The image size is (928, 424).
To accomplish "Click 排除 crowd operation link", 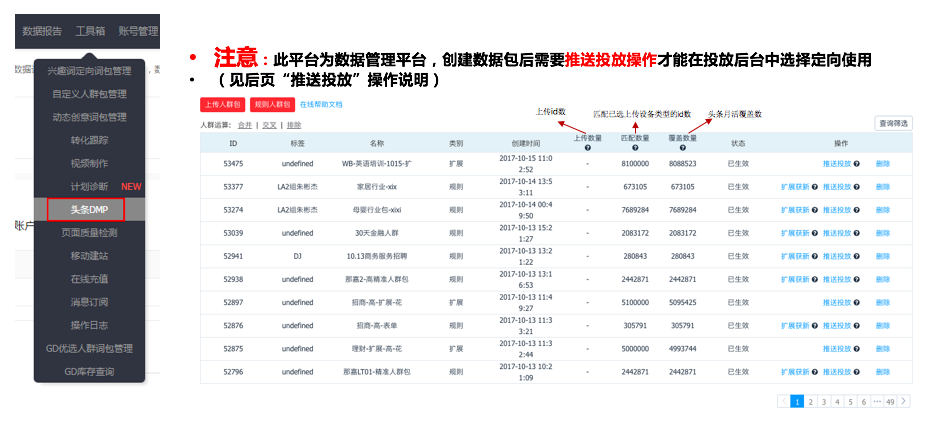I will click(x=294, y=125).
